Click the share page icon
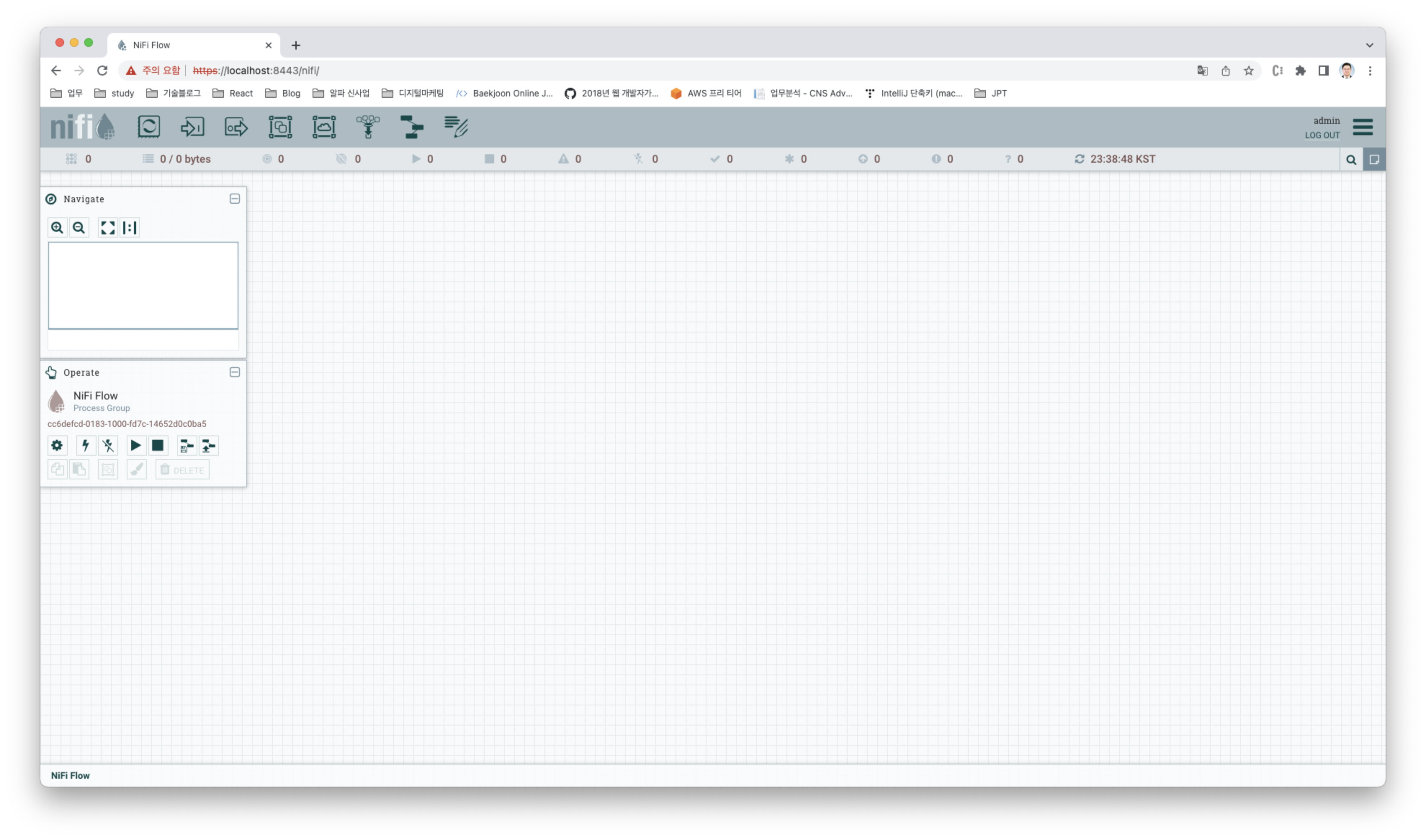This screenshot has height=840, width=1426. pyautogui.click(x=1225, y=71)
